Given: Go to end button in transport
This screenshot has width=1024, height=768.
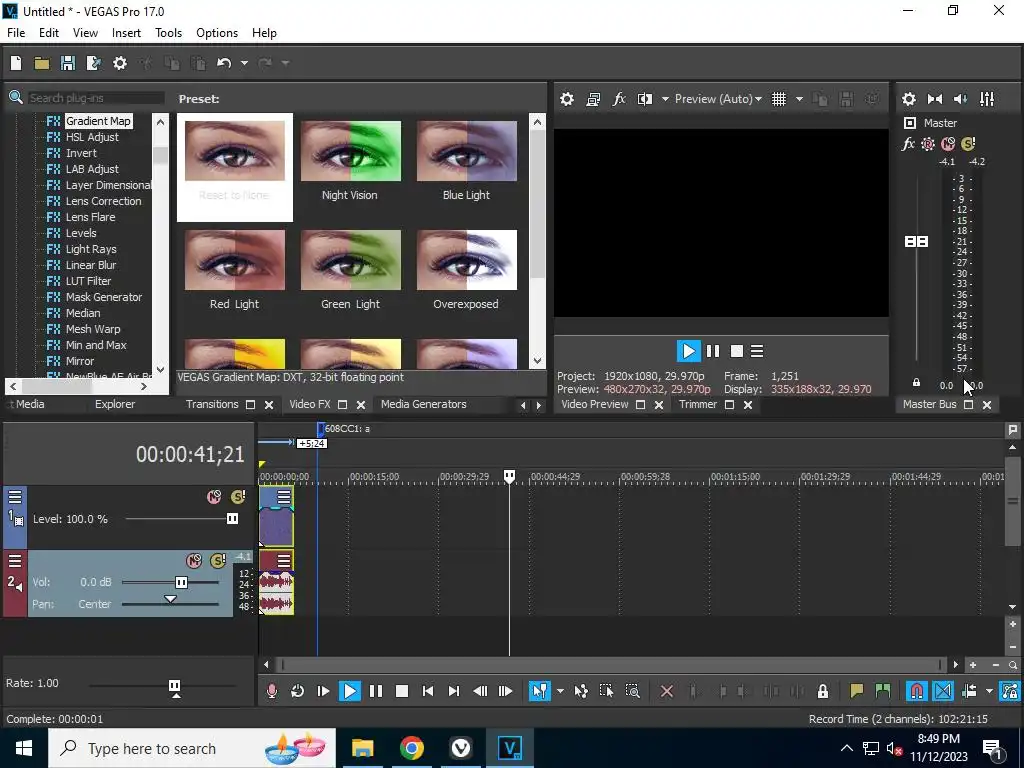Looking at the screenshot, I should 454,691.
